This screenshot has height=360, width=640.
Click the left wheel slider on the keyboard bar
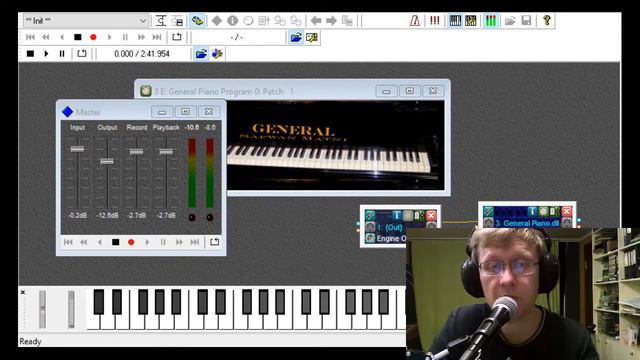click(42, 309)
